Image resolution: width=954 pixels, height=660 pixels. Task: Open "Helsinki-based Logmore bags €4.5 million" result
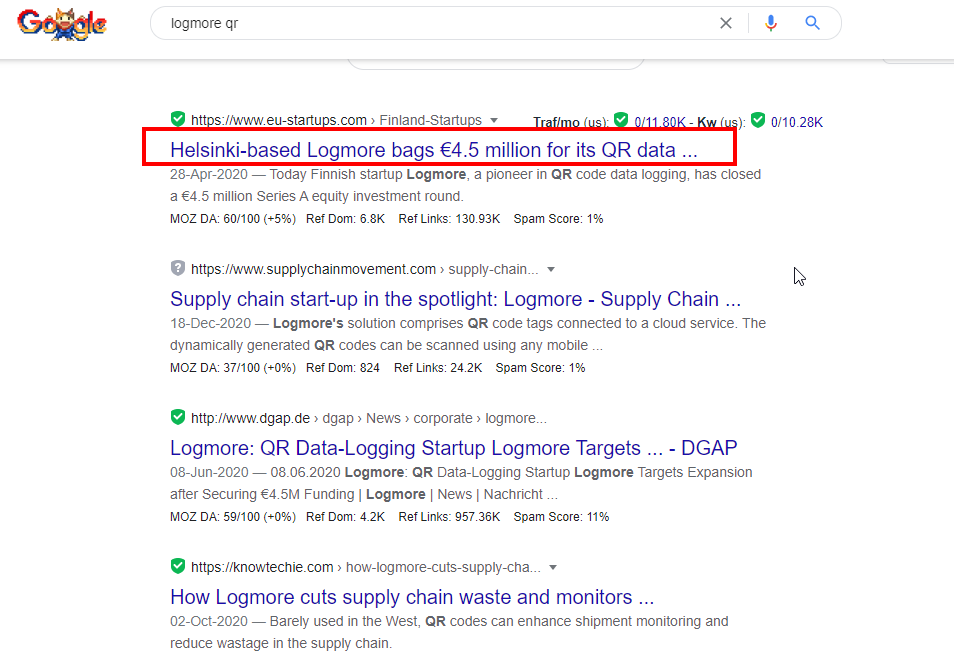pos(434,150)
